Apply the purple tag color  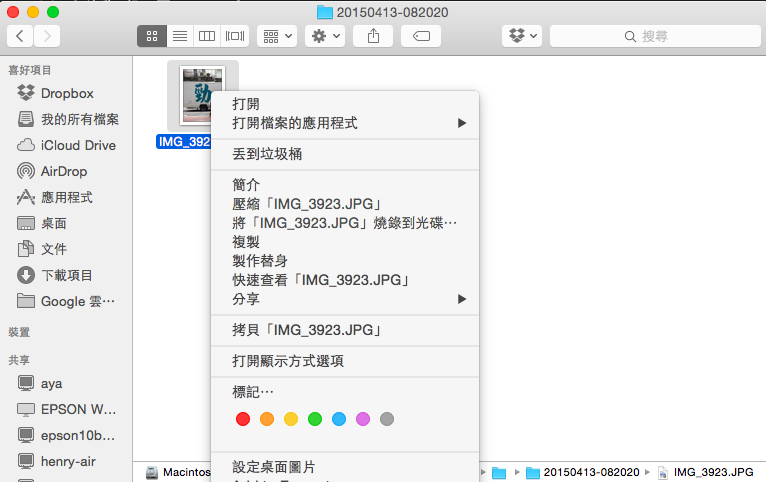[x=363, y=419]
